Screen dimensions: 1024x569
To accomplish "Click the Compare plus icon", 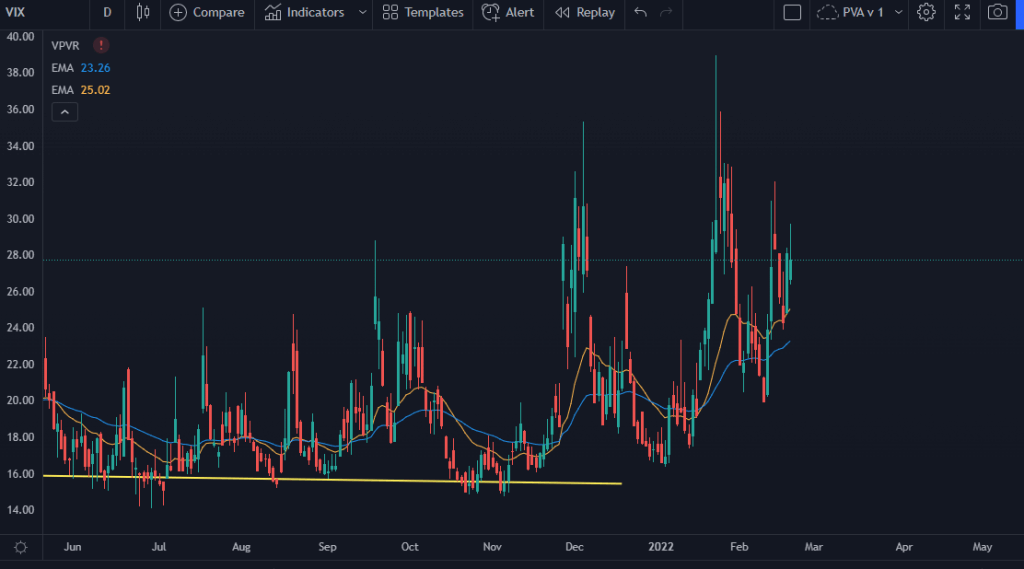I will tap(178, 12).
